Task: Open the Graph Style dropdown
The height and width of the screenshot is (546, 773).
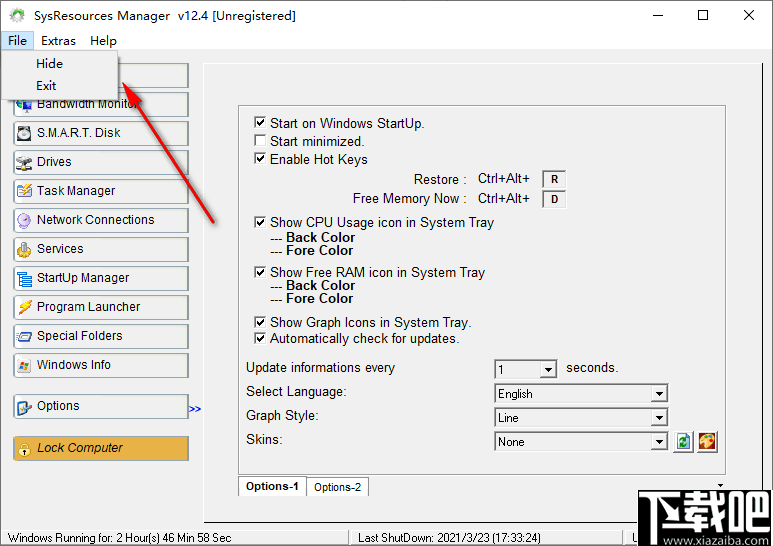Action: pos(659,418)
